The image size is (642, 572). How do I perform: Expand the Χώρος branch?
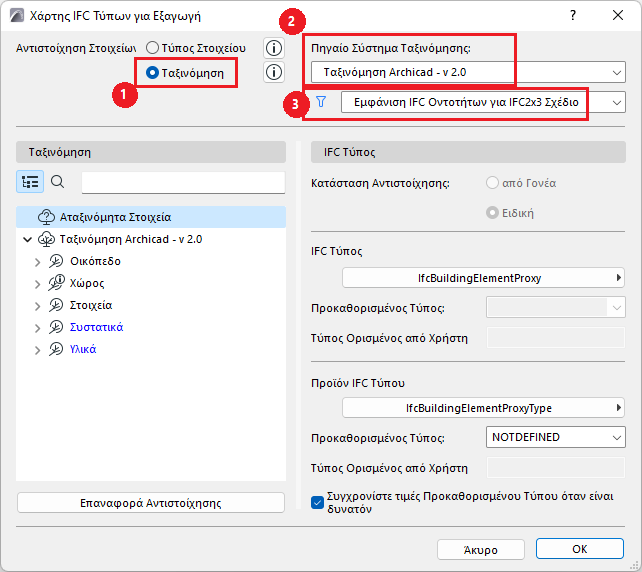38,284
